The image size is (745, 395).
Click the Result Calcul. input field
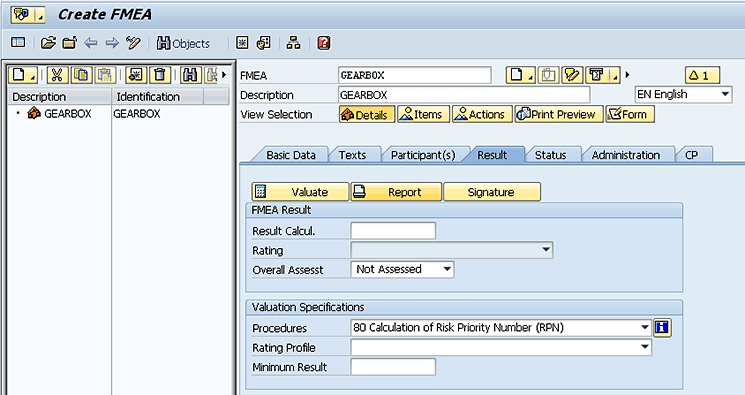click(x=393, y=231)
